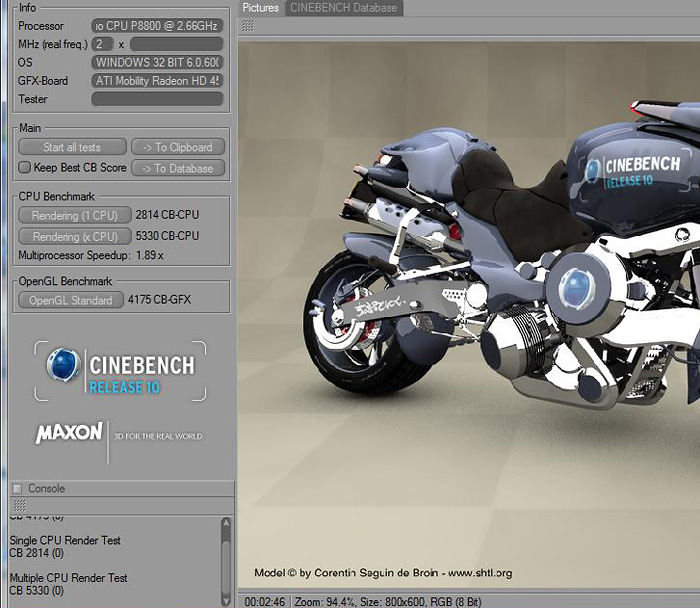
Task: Click the CB 5330 (0) console line
Action: pos(37,591)
